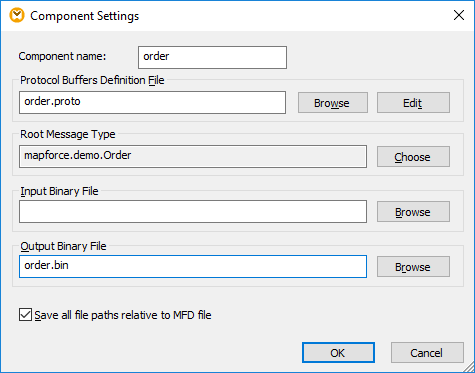Open the Edit button for order.proto
Screen dimensions: 475x373
point(413,103)
